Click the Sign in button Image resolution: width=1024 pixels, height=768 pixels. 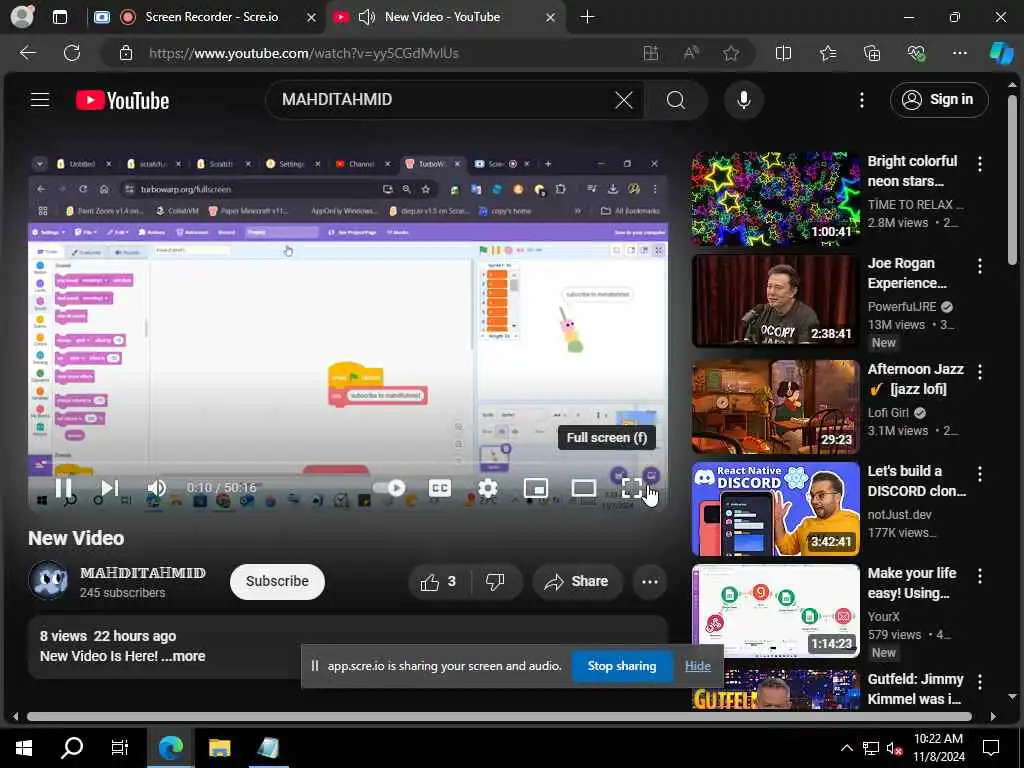click(x=939, y=100)
